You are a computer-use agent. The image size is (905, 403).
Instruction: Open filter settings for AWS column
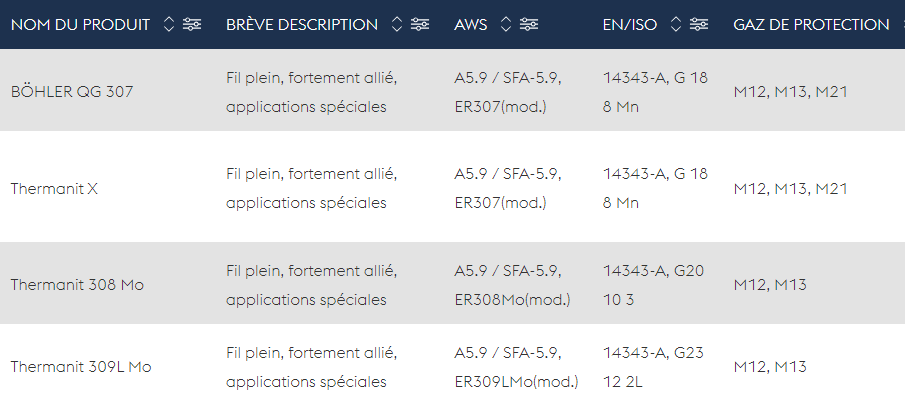coord(529,24)
